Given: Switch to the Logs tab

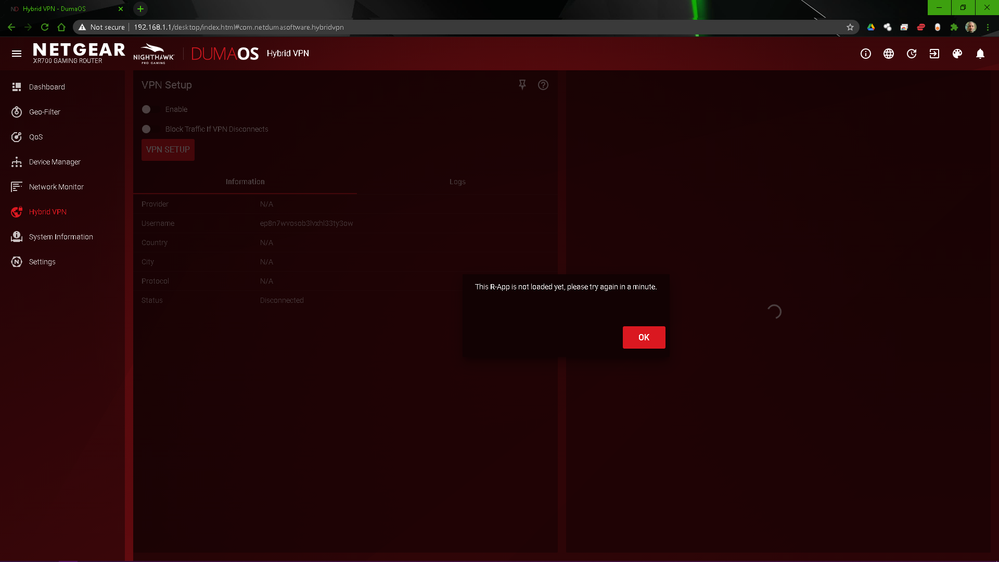Looking at the screenshot, I should click(457, 182).
